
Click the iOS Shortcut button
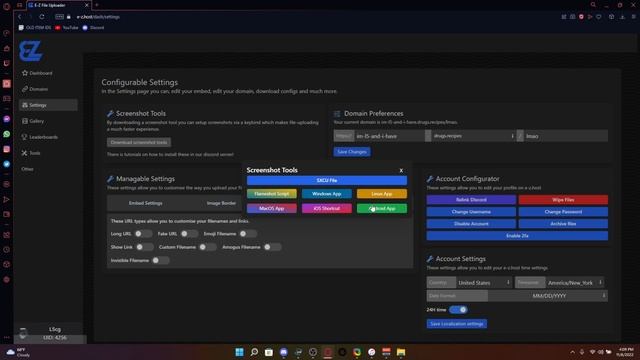[327, 208]
